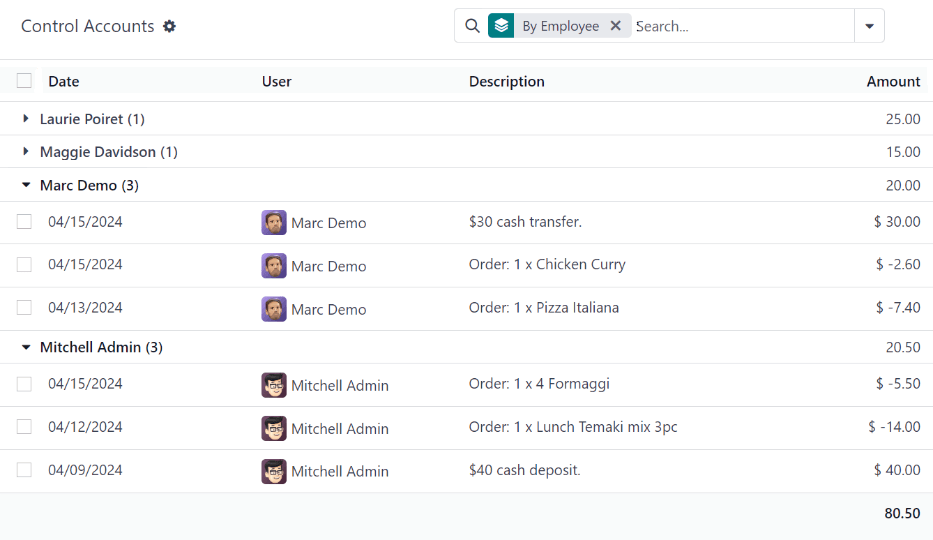
Task: Click the By Employee group layers icon
Action: [x=501, y=26]
